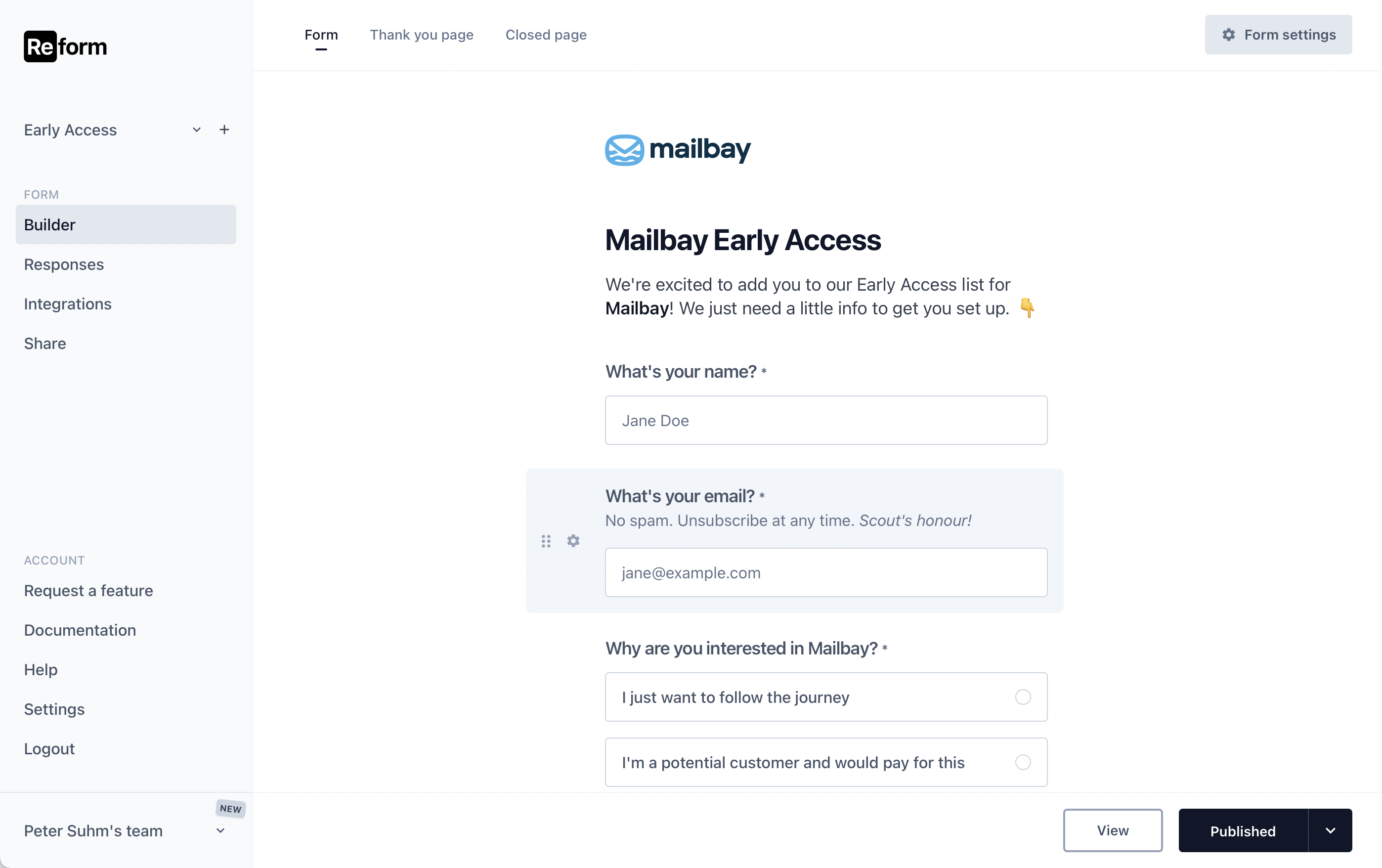Click the drag handle dots on email field
The height and width of the screenshot is (868, 1382).
546,541
